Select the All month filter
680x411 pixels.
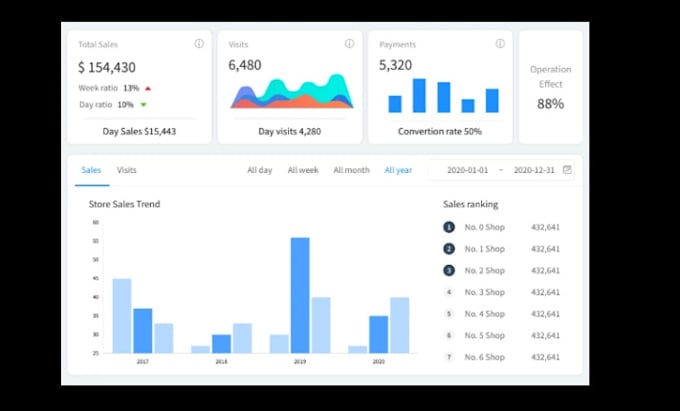click(x=351, y=170)
